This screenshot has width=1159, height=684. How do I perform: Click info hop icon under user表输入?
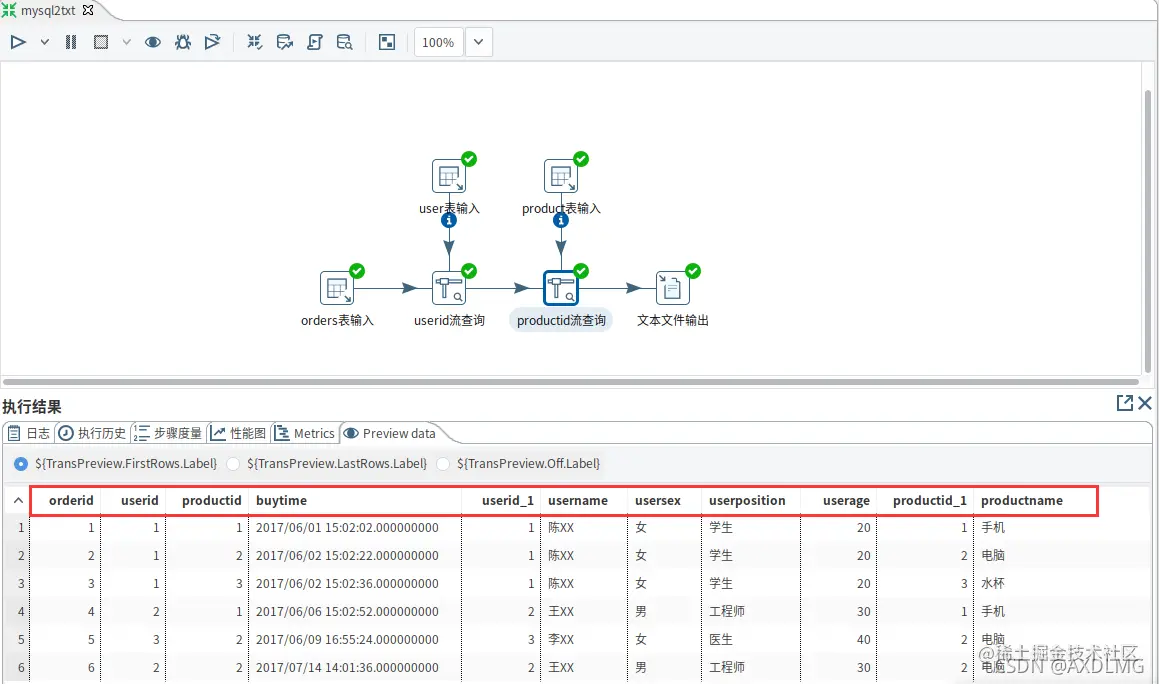pyautogui.click(x=449, y=220)
